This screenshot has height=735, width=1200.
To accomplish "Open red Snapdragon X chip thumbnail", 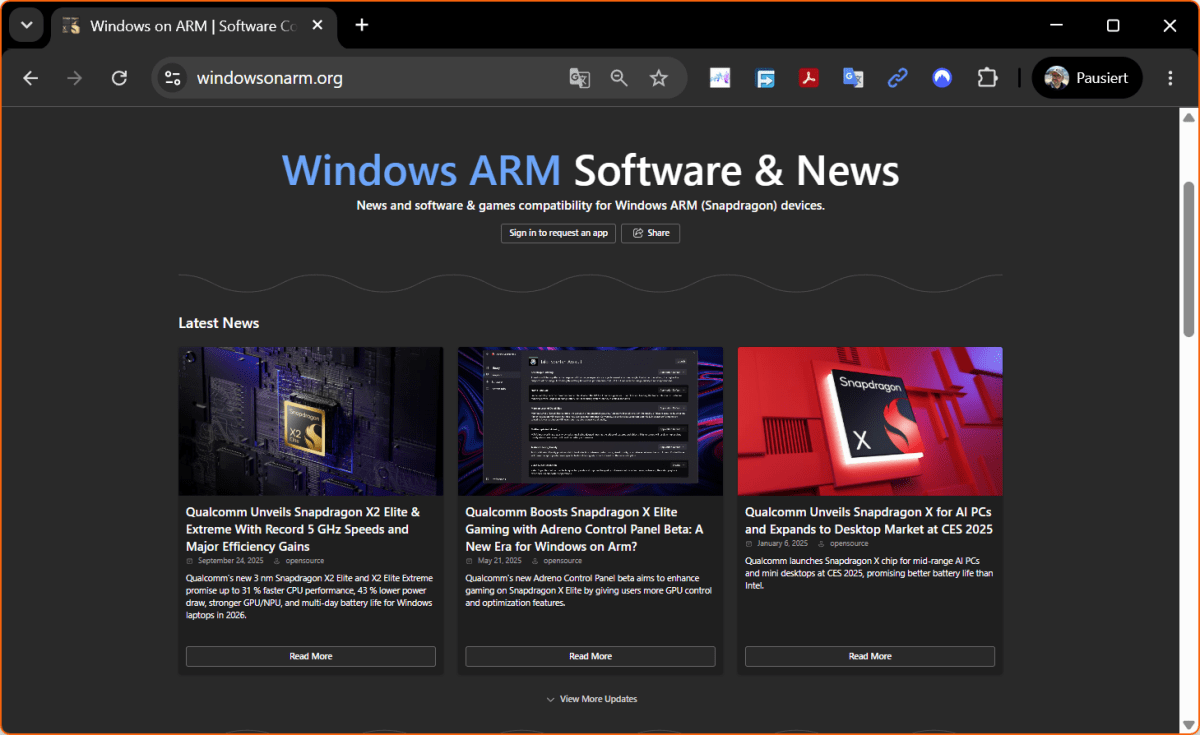I will [870, 421].
